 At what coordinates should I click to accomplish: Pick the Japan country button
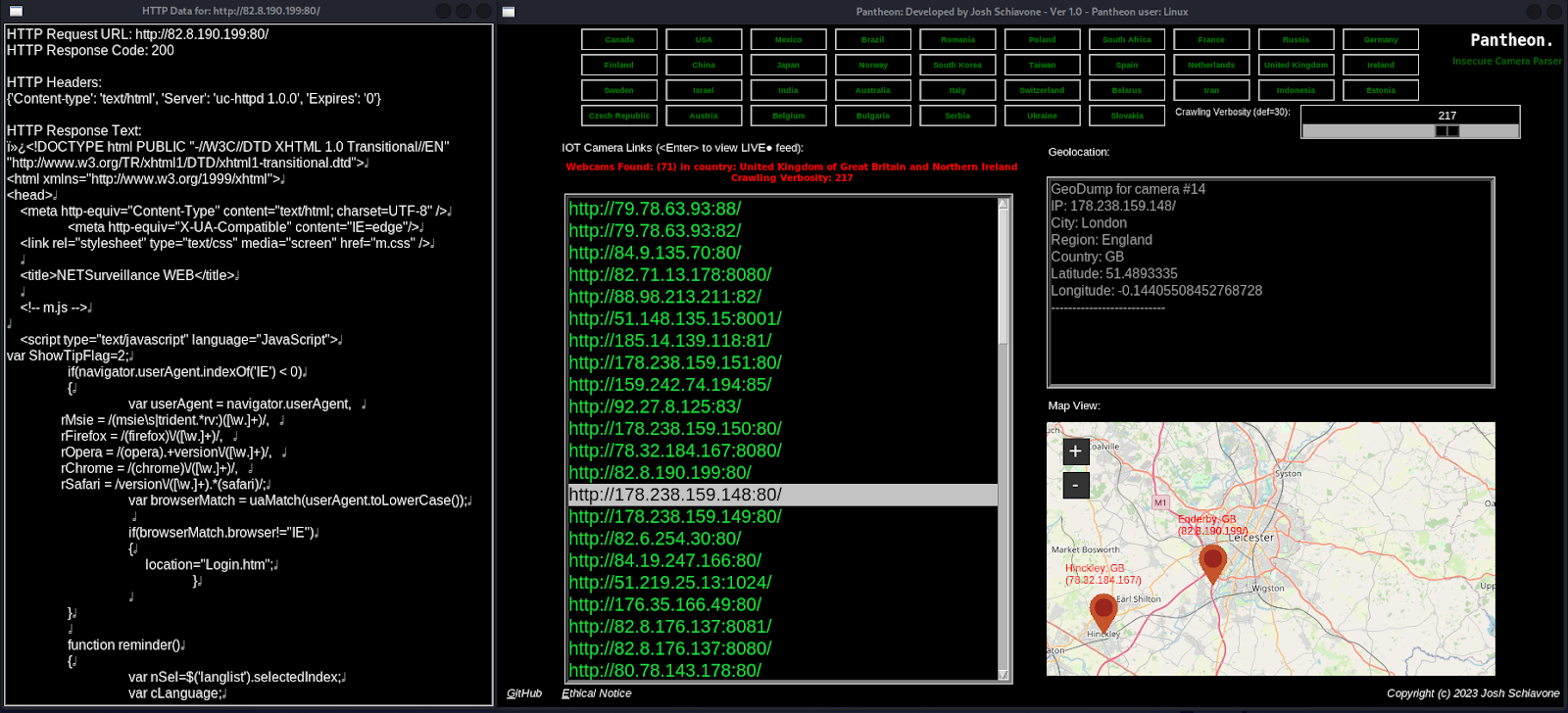[789, 65]
